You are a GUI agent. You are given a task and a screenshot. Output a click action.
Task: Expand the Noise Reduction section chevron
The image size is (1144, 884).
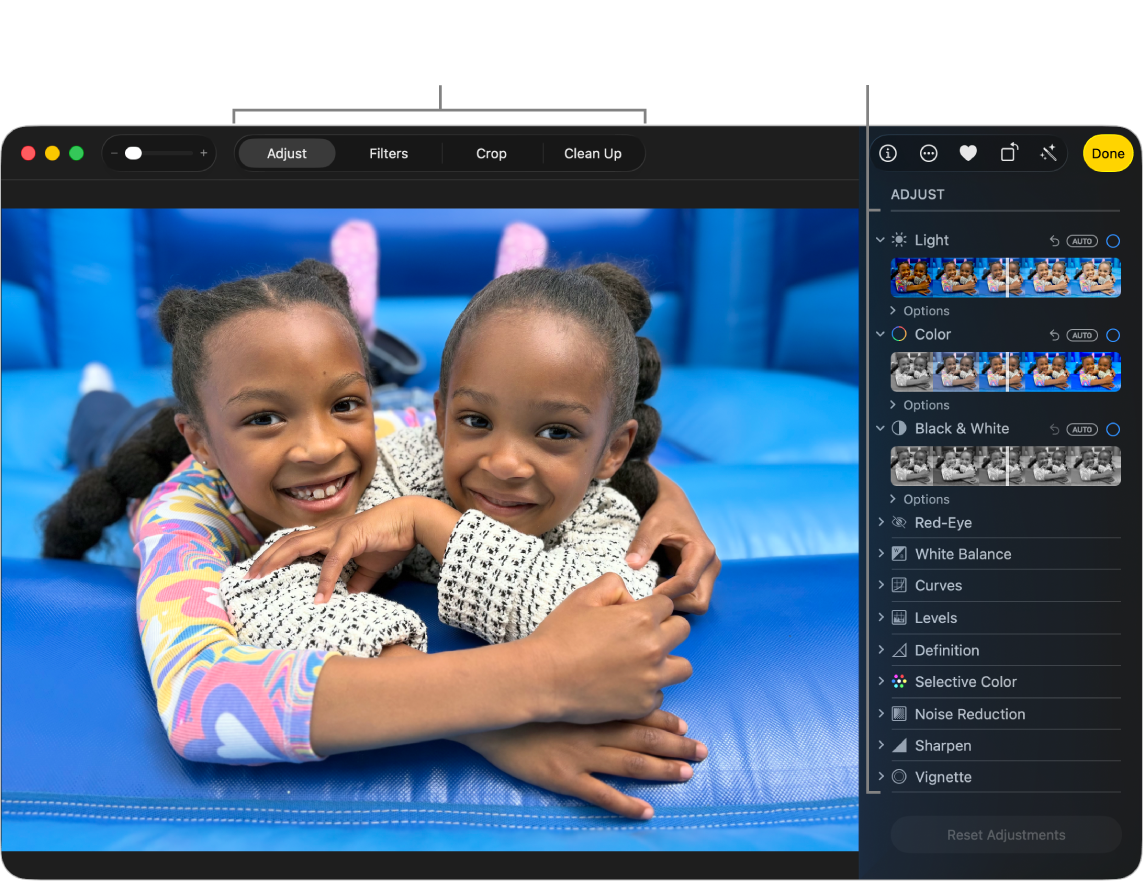[x=881, y=713]
